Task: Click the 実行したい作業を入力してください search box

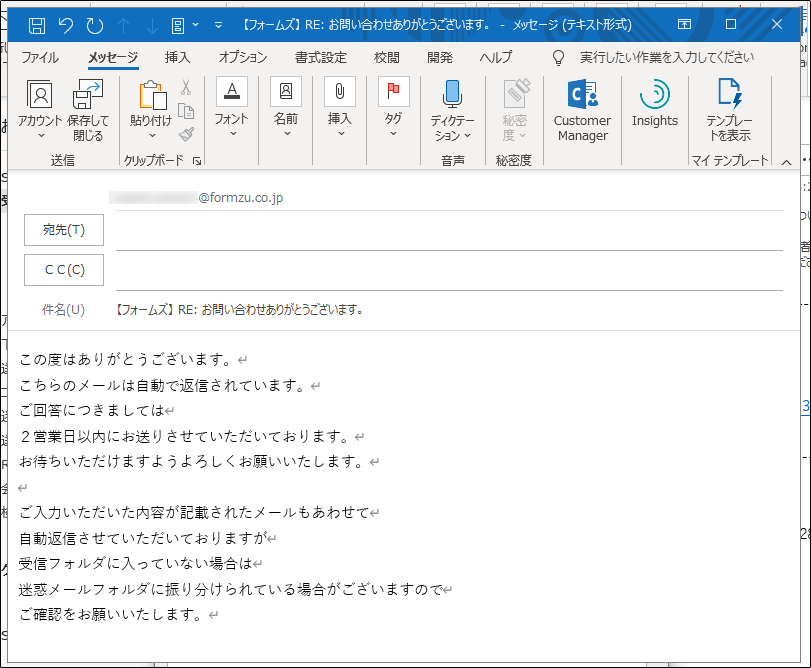Action: (x=667, y=57)
